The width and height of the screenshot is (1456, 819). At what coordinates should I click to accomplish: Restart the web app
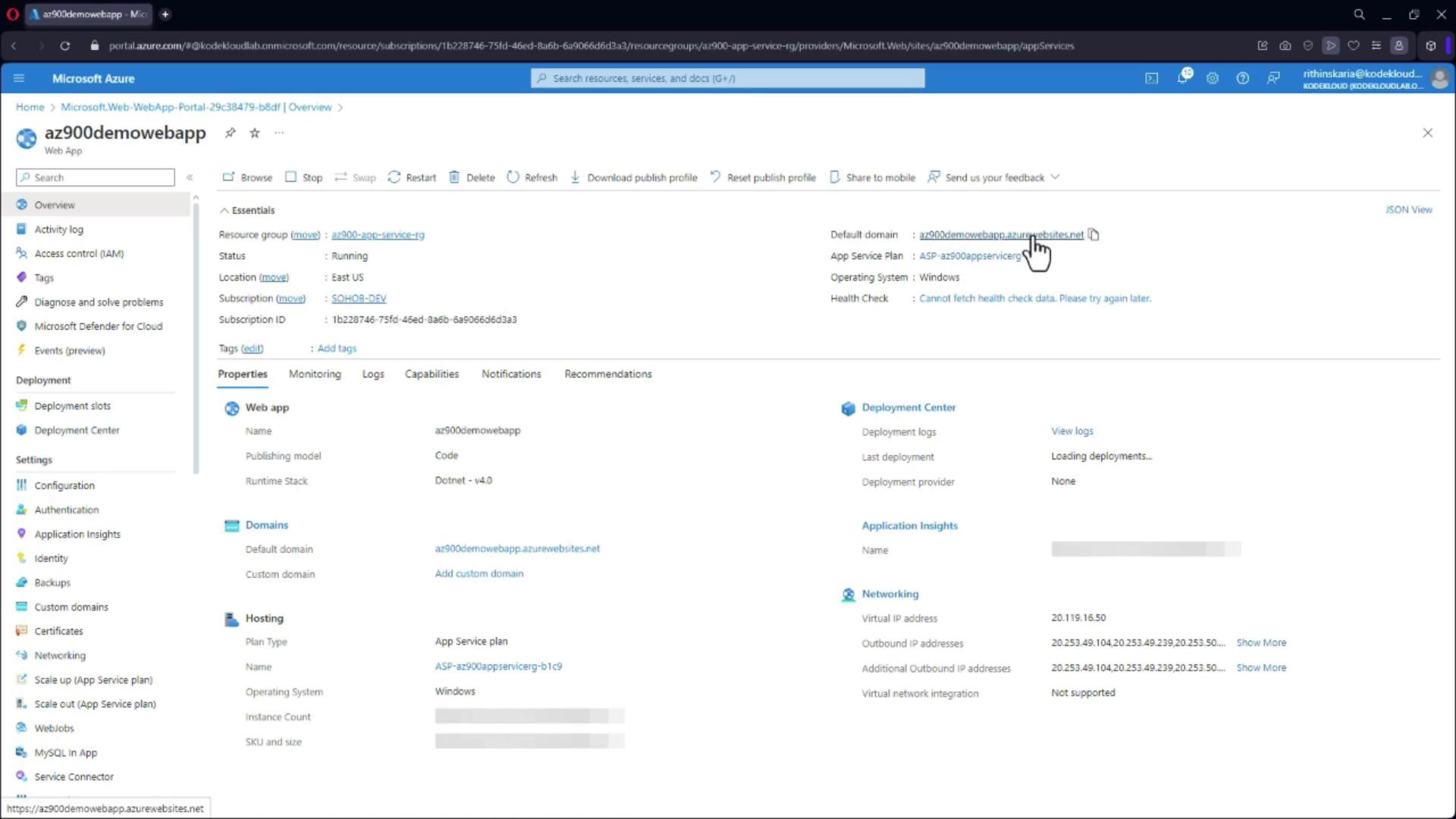pos(412,177)
